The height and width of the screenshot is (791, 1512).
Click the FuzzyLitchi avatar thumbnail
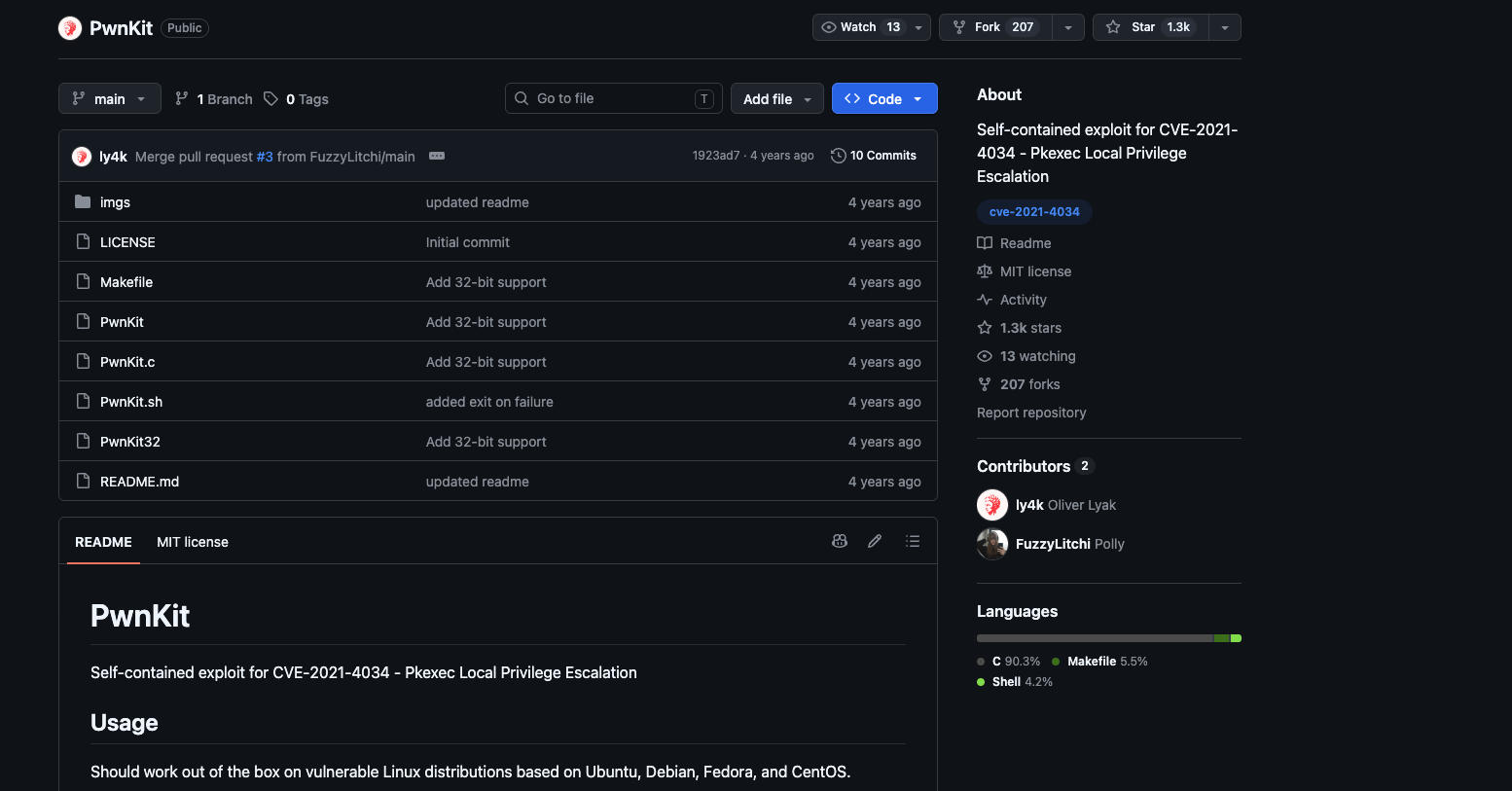coord(992,544)
